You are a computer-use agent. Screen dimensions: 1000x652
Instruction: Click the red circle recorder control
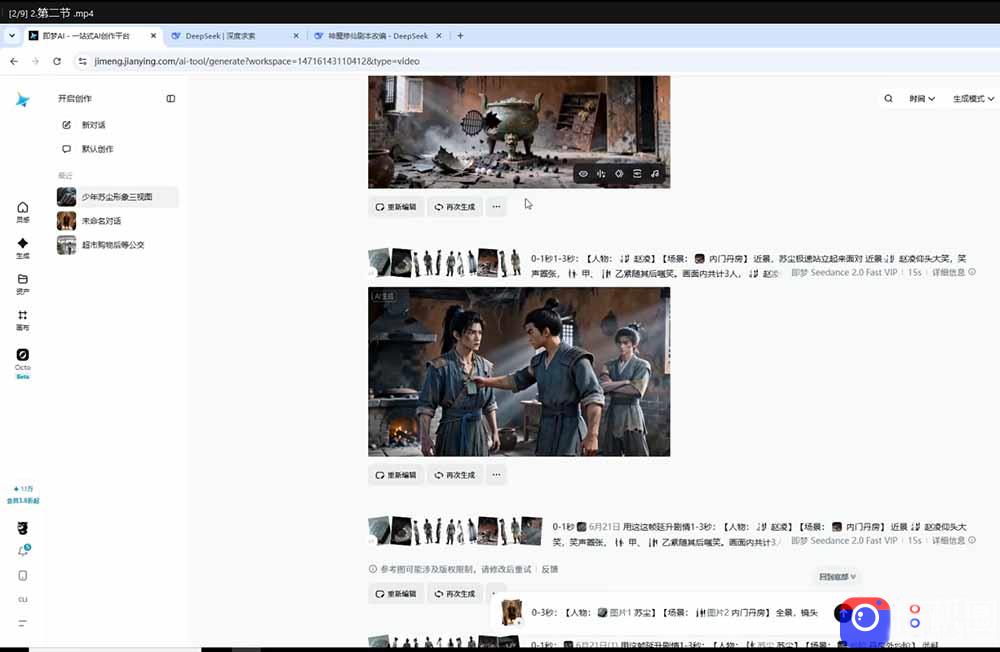(915, 609)
